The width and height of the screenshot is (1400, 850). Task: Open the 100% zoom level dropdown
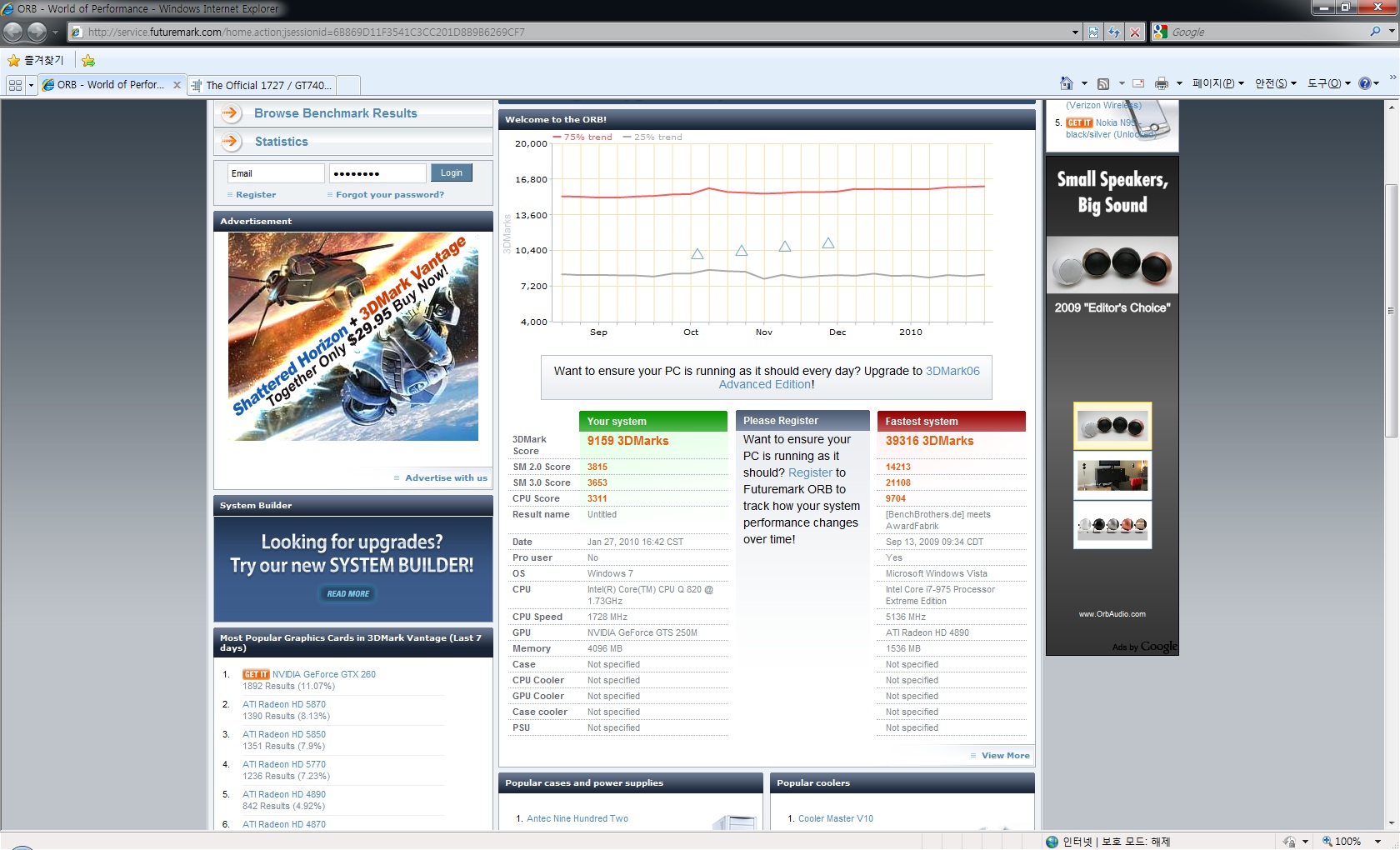point(1378,842)
